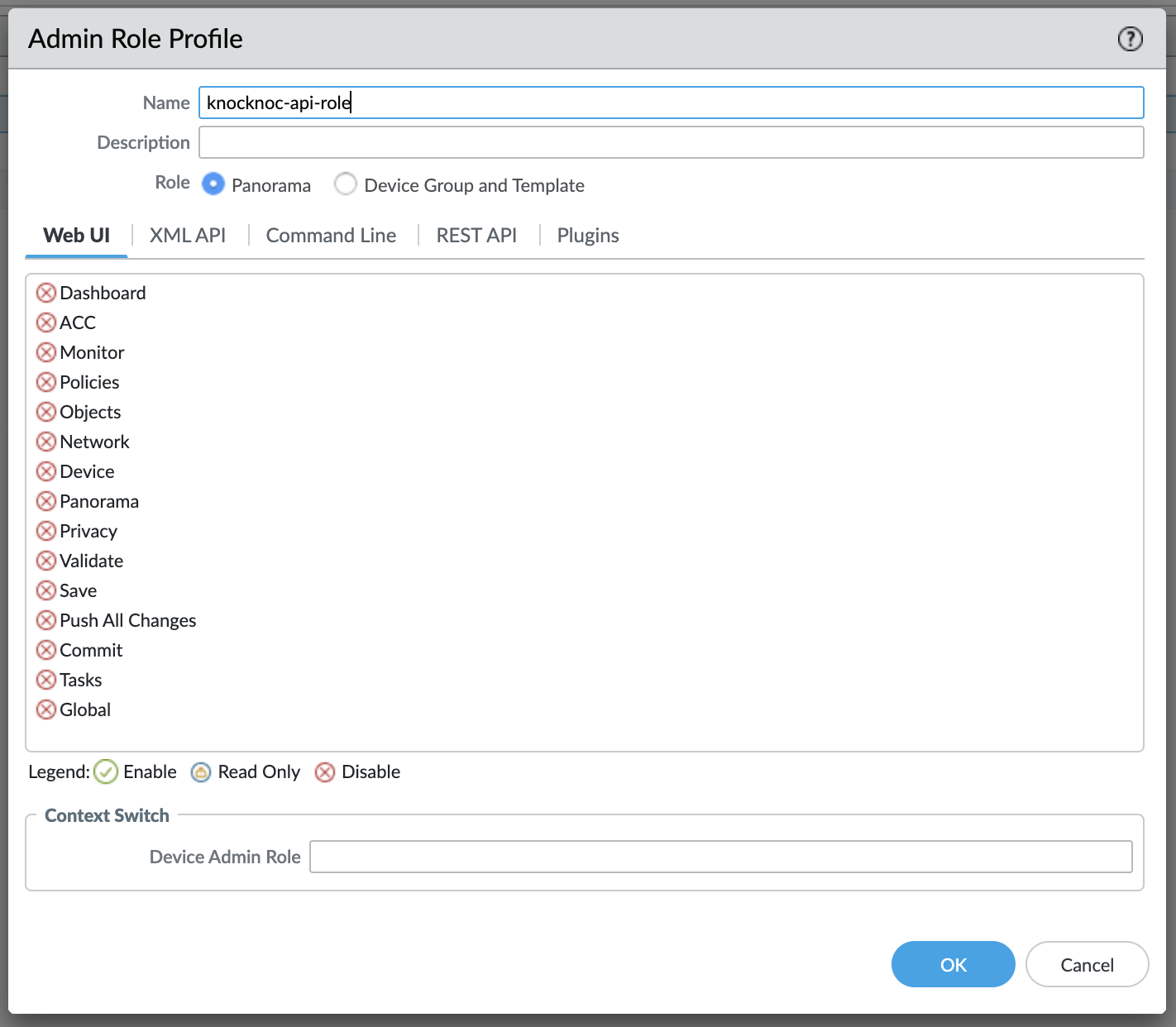Click into the Description input field

click(671, 142)
